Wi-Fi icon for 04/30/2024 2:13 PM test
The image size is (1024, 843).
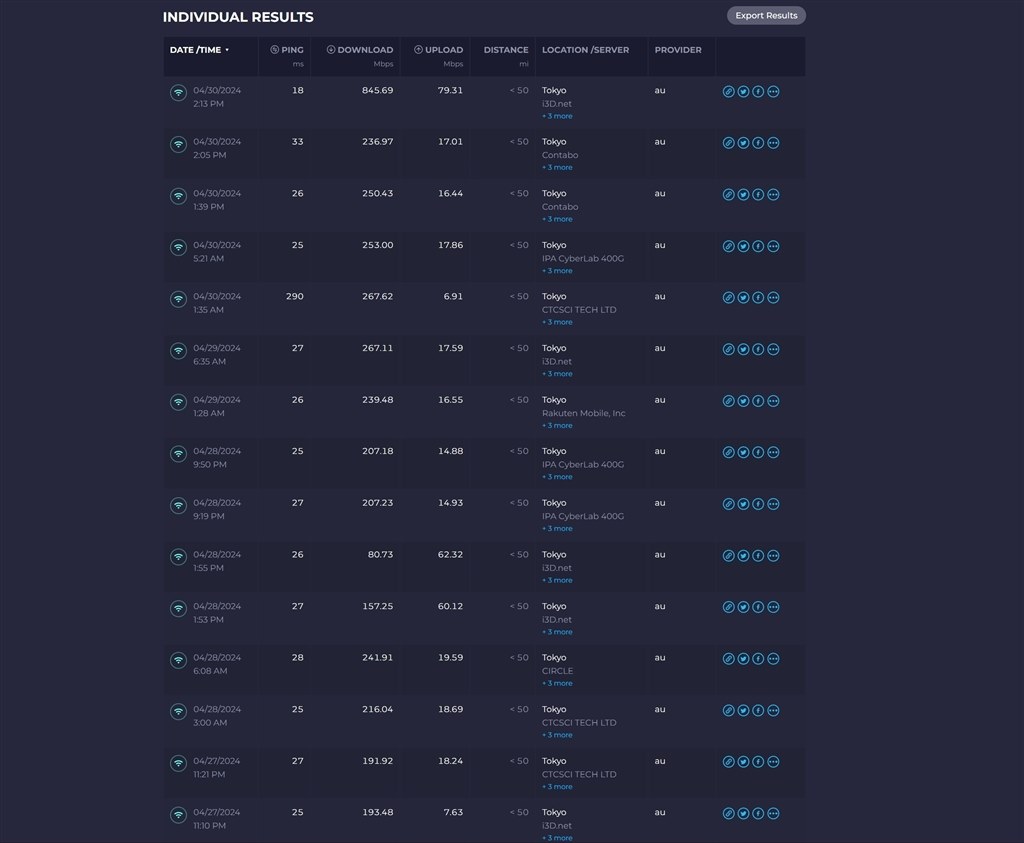click(178, 93)
